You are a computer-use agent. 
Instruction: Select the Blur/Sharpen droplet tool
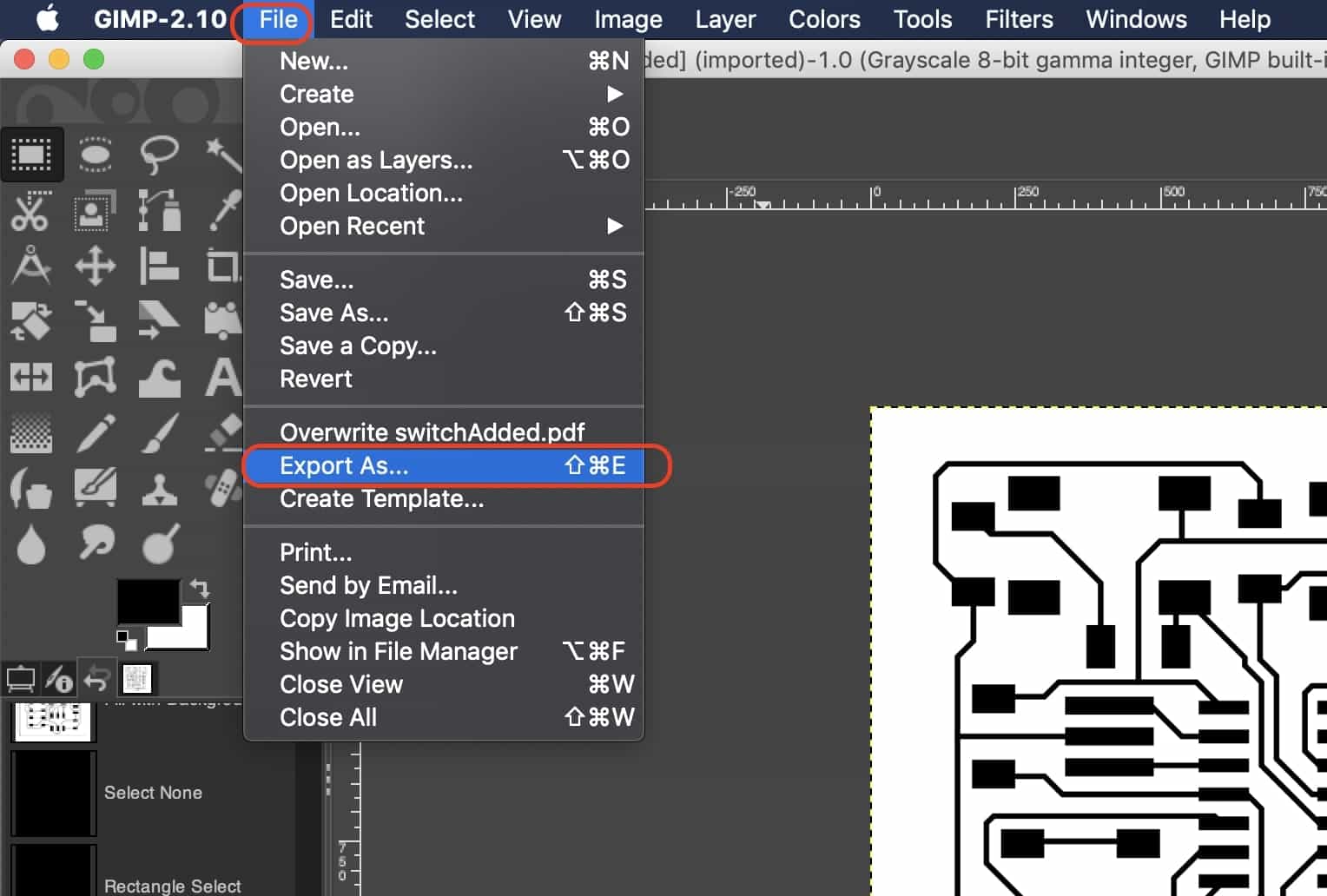tap(31, 544)
